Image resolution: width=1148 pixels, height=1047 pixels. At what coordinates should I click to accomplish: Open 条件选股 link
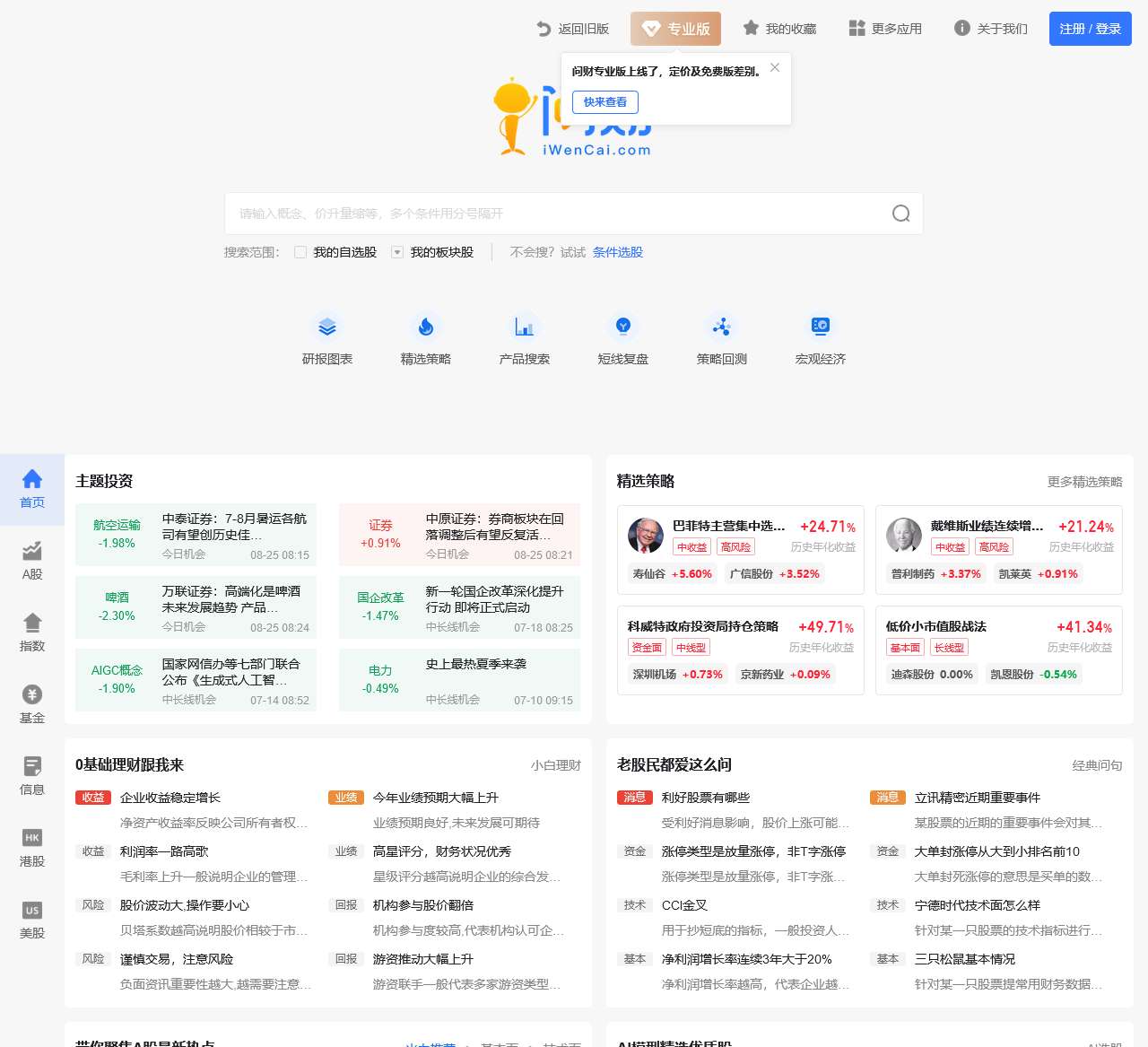[618, 252]
